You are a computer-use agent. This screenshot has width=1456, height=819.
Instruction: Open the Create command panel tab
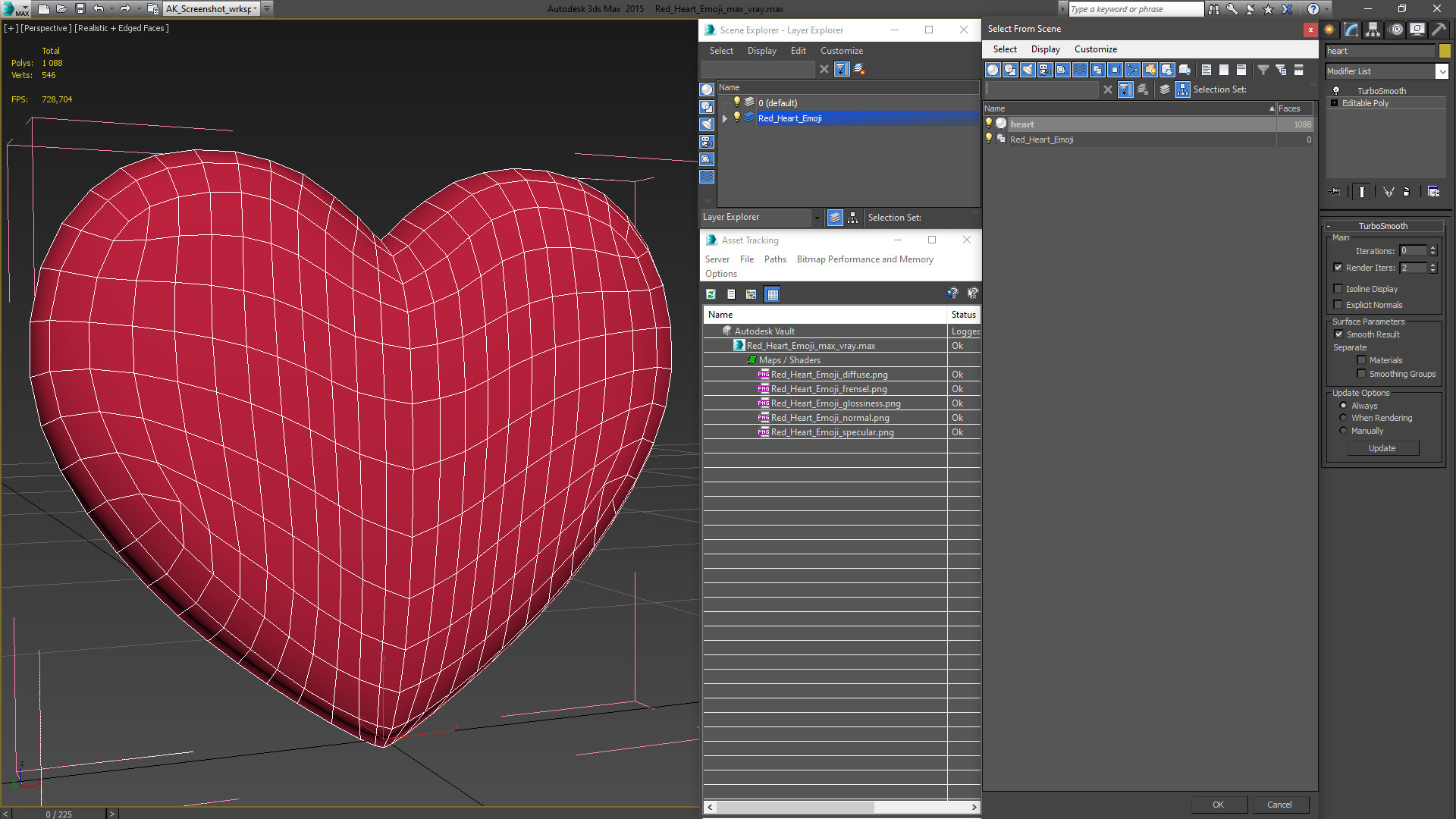(1329, 30)
